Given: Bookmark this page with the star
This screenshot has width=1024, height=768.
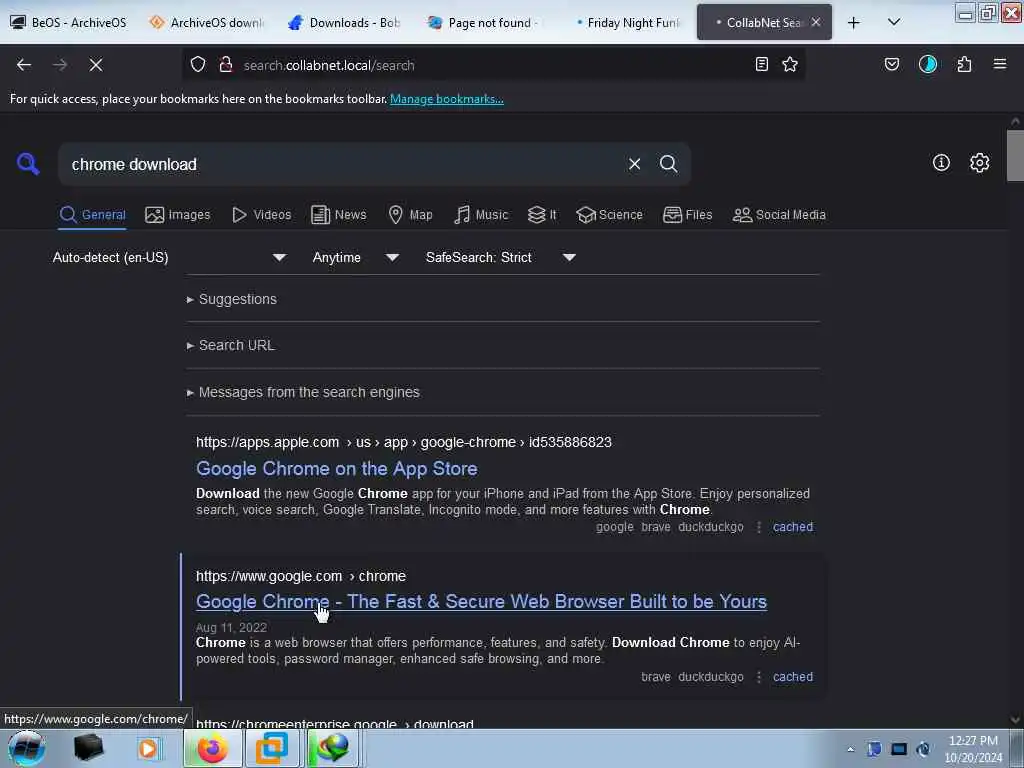Looking at the screenshot, I should [790, 65].
